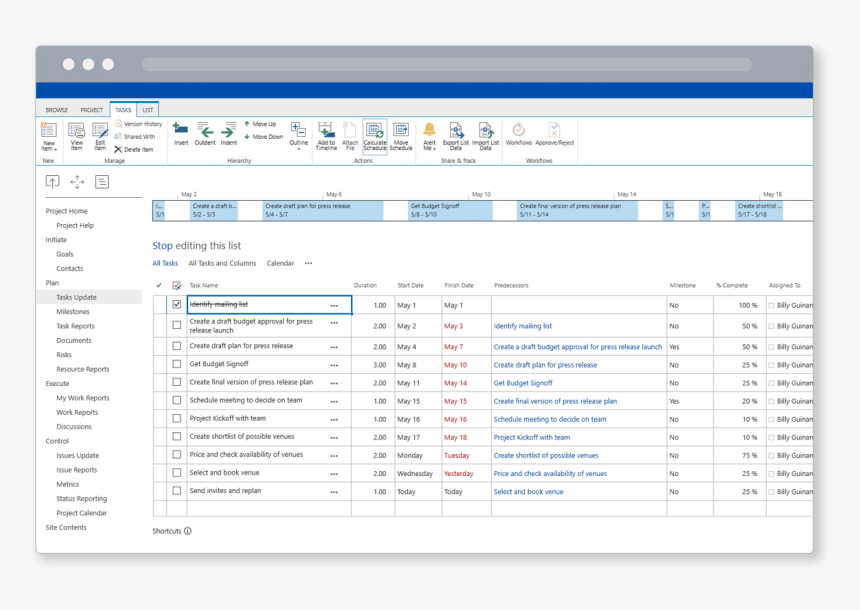Click the Attach File icon
The width and height of the screenshot is (860, 610).
[x=350, y=136]
